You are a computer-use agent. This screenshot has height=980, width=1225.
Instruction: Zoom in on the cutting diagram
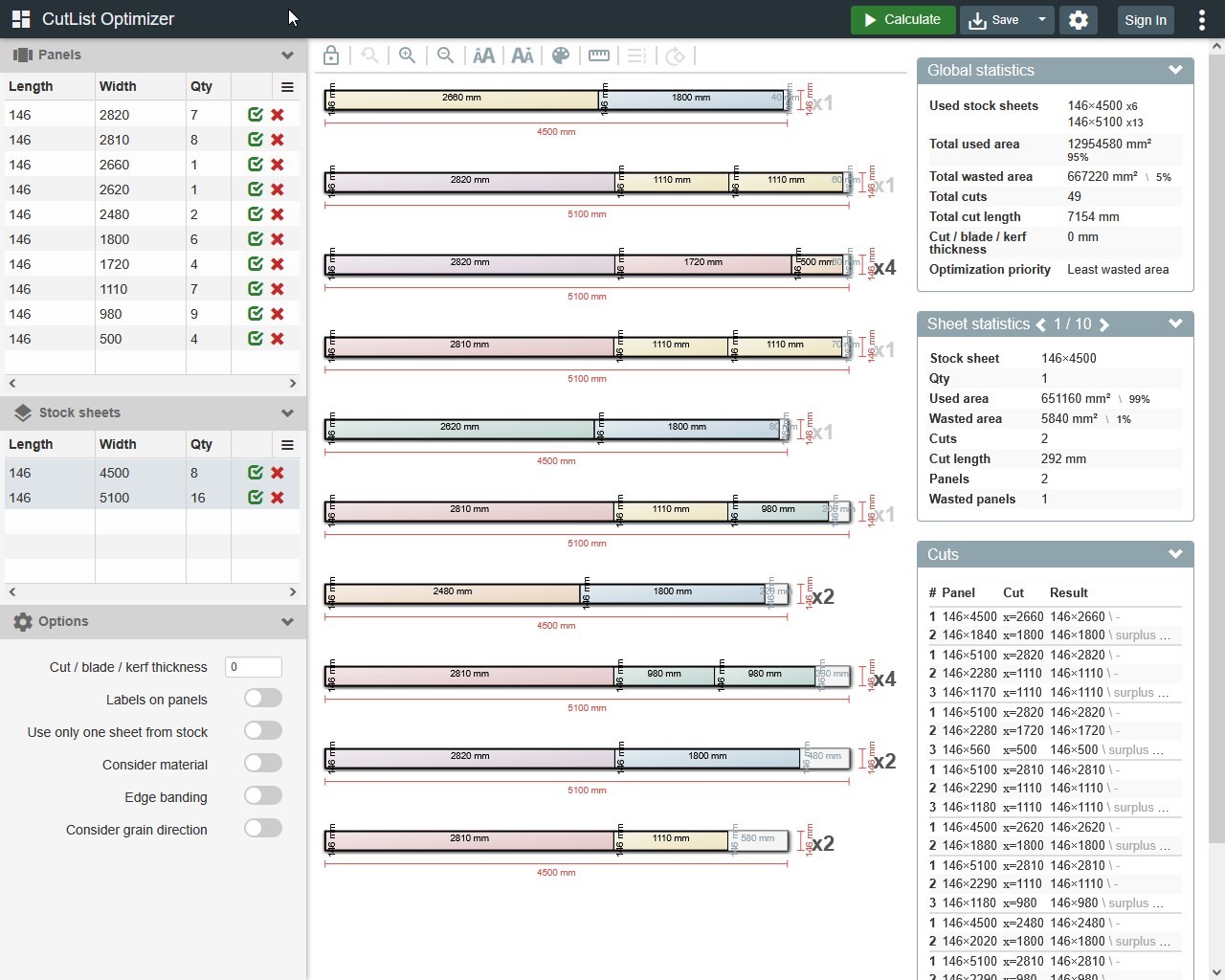point(408,56)
